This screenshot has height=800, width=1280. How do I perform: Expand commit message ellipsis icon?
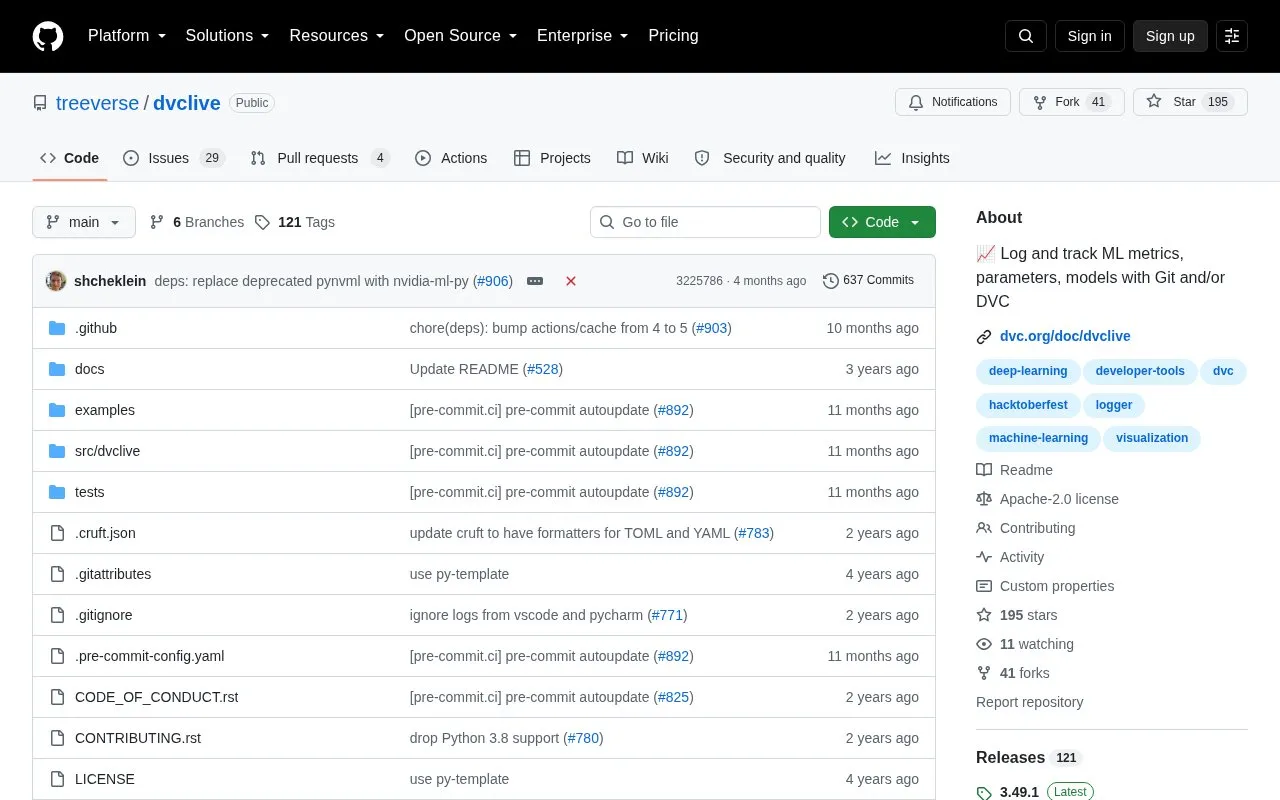click(x=535, y=281)
